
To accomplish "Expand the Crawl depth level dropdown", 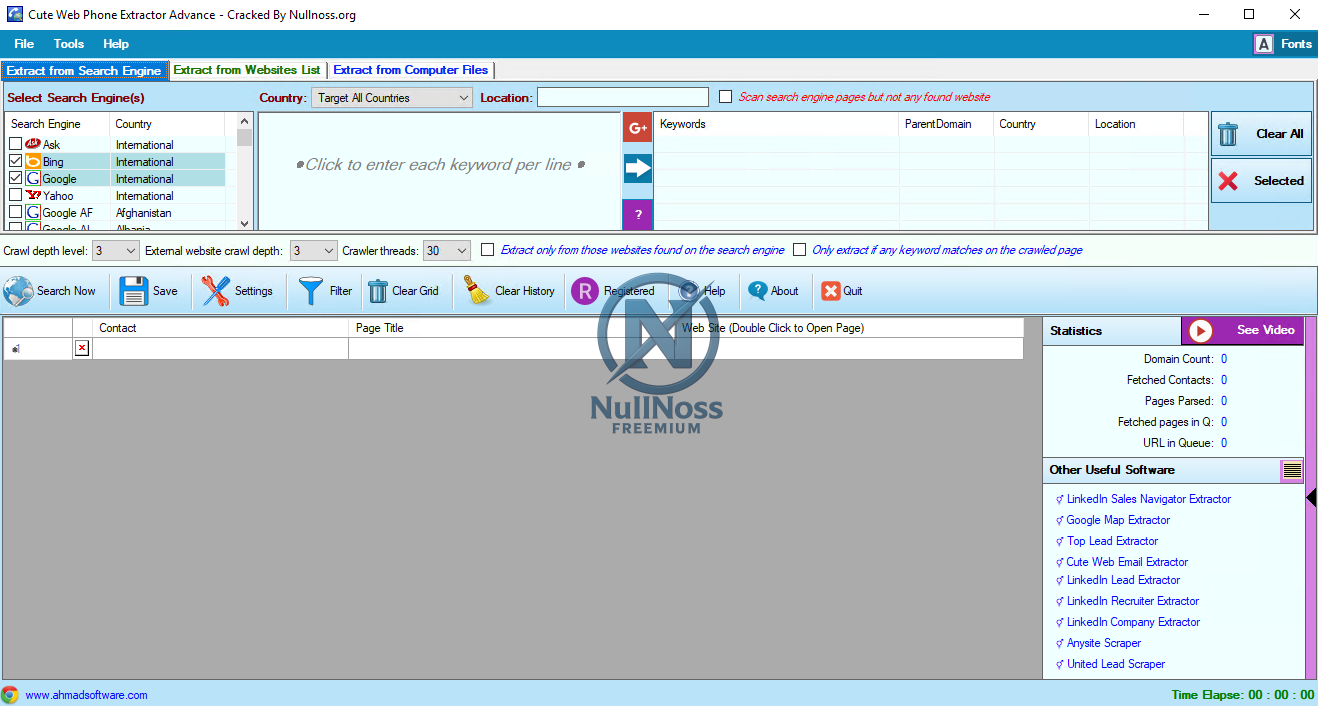I will click(116, 251).
